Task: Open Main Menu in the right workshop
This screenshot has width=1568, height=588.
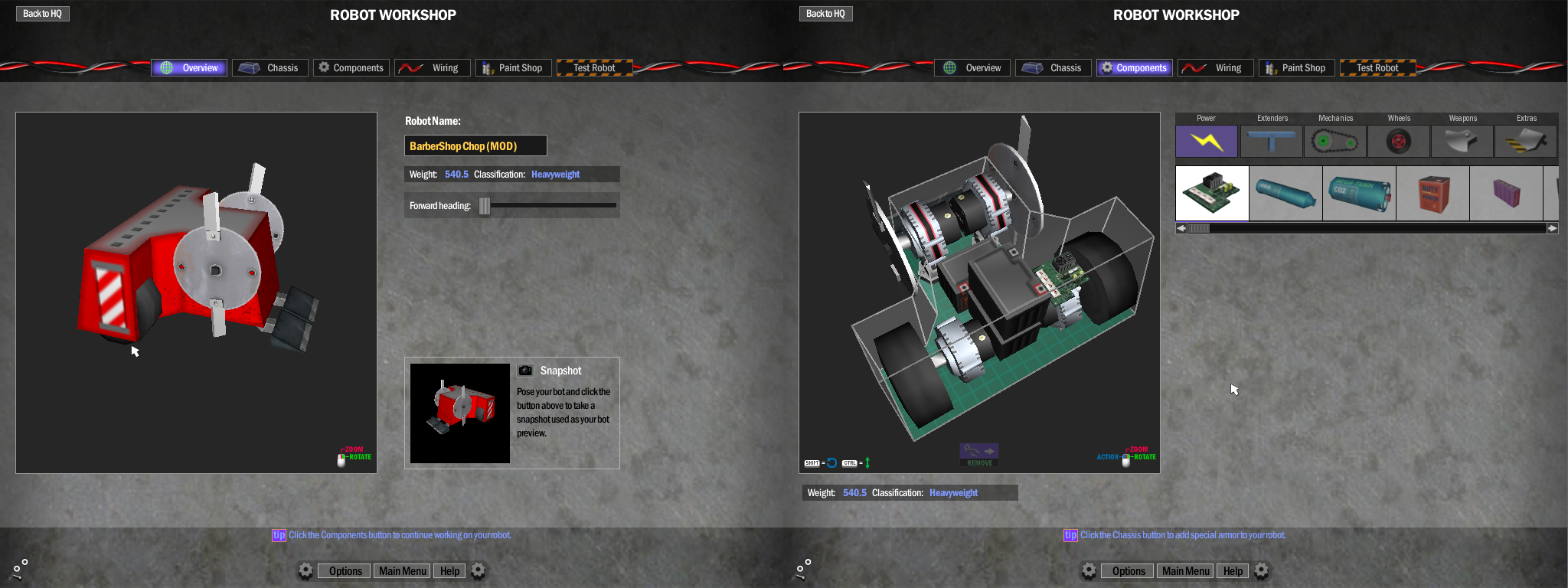Action: point(1185,571)
